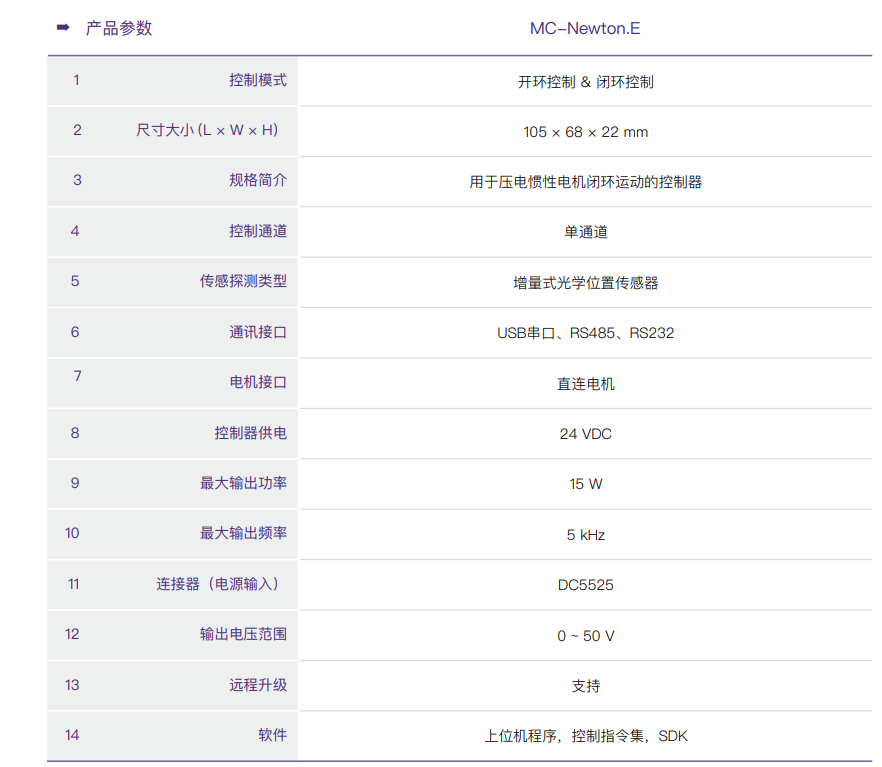Screen dimensions: 882x767
Task: Click the 0 ~ 50 V voltage range
Action: point(585,636)
